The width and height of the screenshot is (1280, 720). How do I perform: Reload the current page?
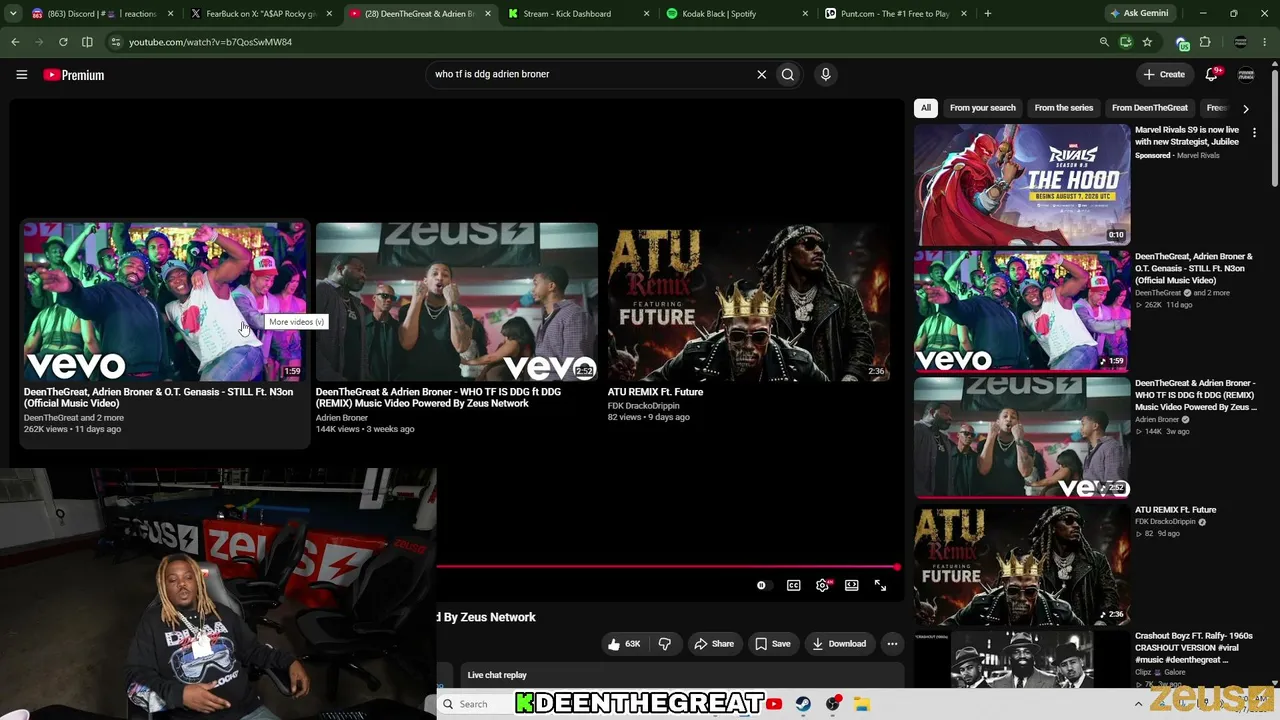(x=63, y=42)
